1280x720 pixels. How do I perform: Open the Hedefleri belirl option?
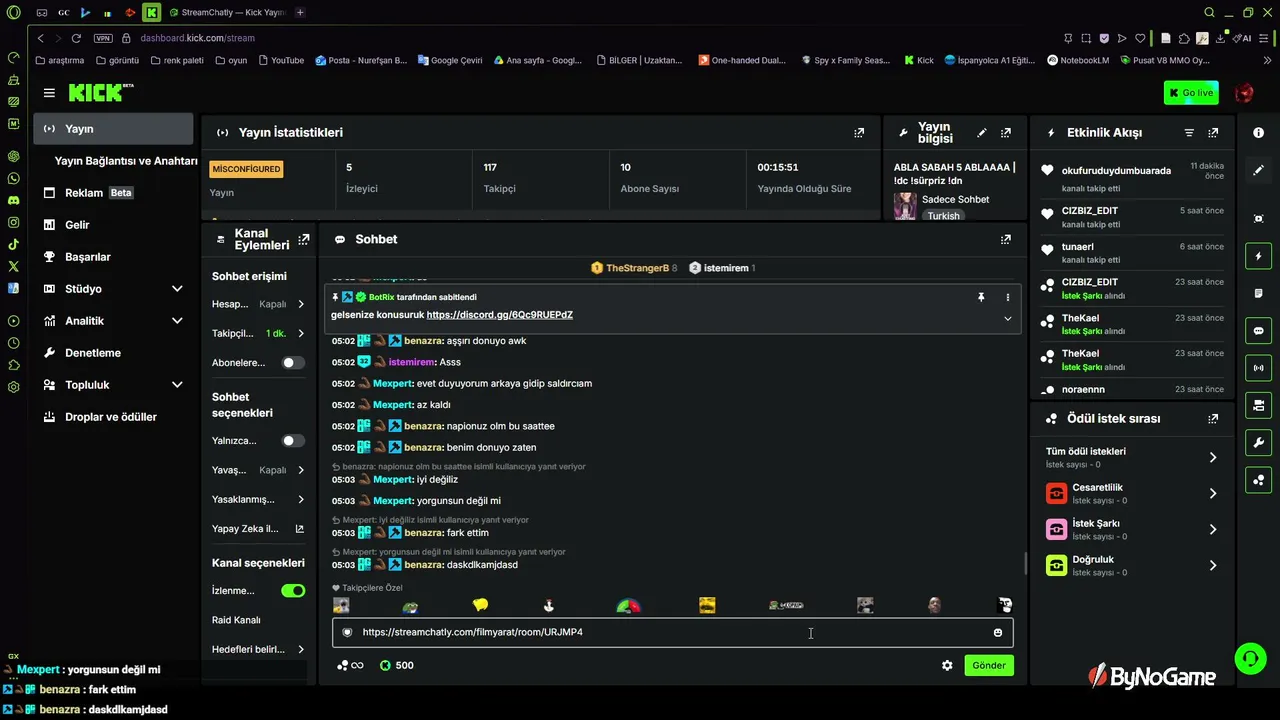tap(258, 649)
